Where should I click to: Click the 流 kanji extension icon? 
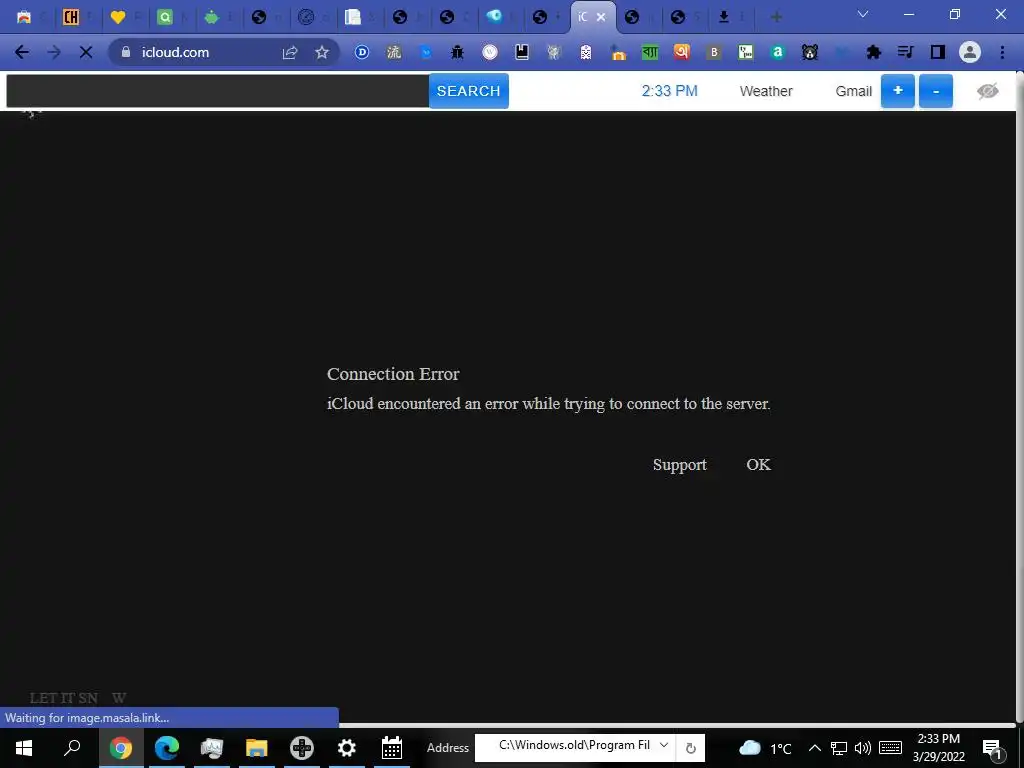click(x=394, y=52)
